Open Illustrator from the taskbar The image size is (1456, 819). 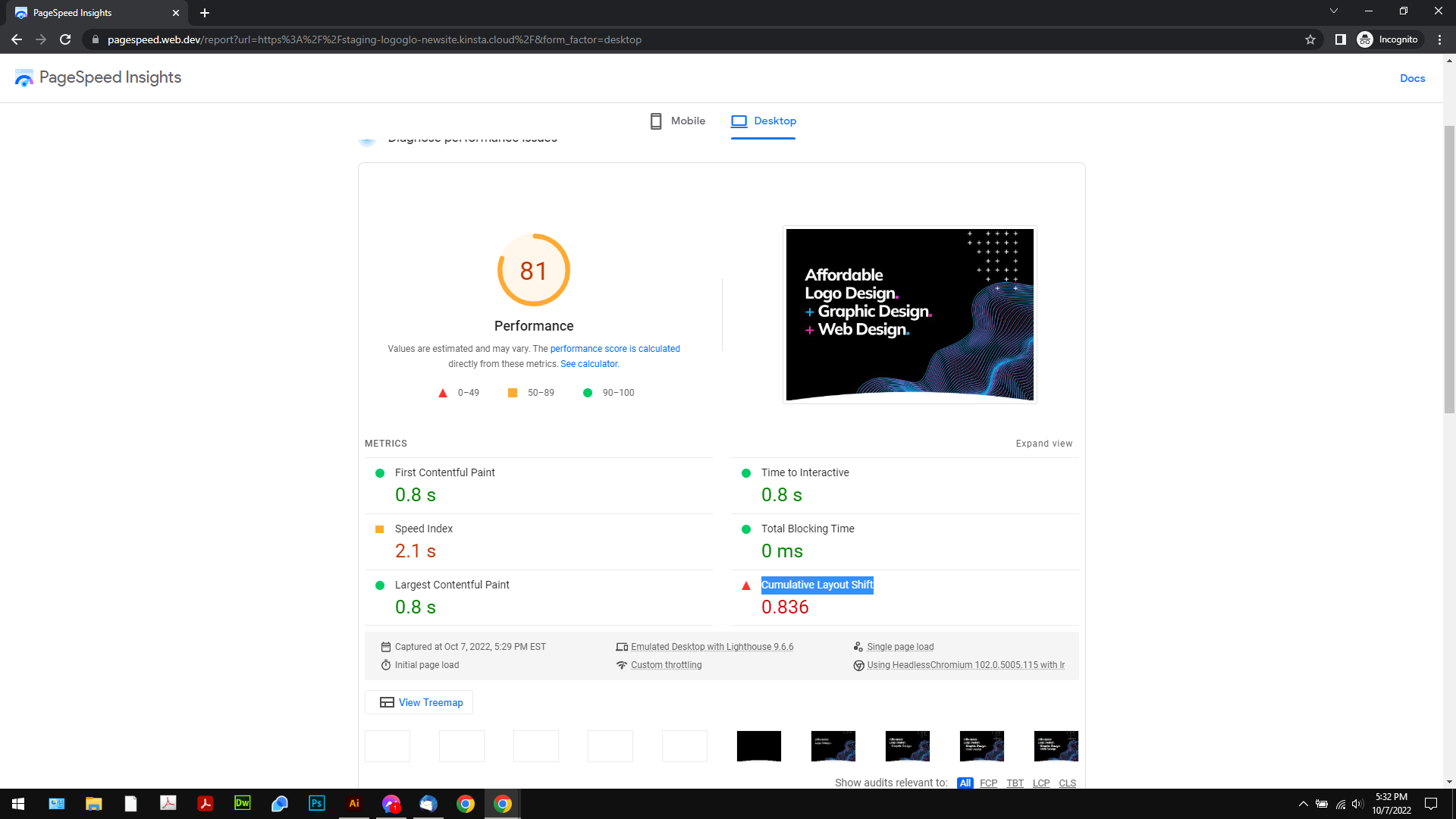[x=353, y=803]
